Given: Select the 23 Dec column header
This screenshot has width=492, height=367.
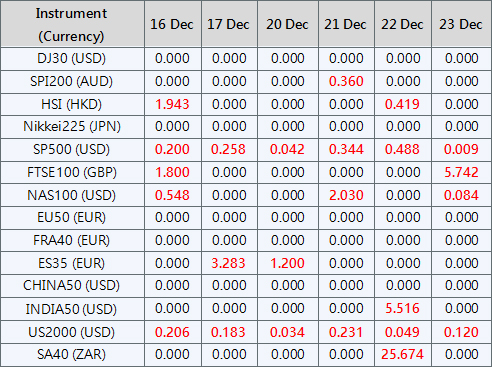Looking at the screenshot, I should pyautogui.click(x=461, y=24).
